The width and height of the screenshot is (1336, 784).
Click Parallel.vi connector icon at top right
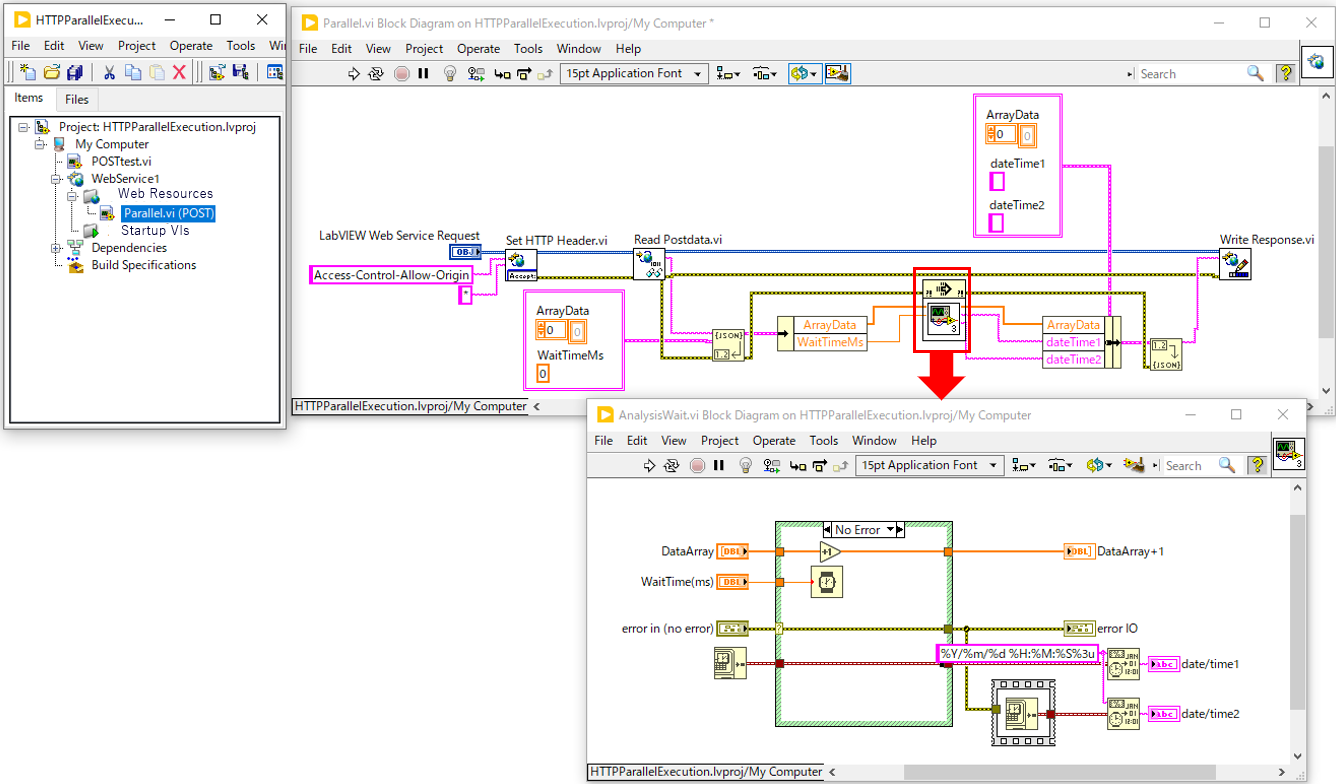tap(1316, 62)
